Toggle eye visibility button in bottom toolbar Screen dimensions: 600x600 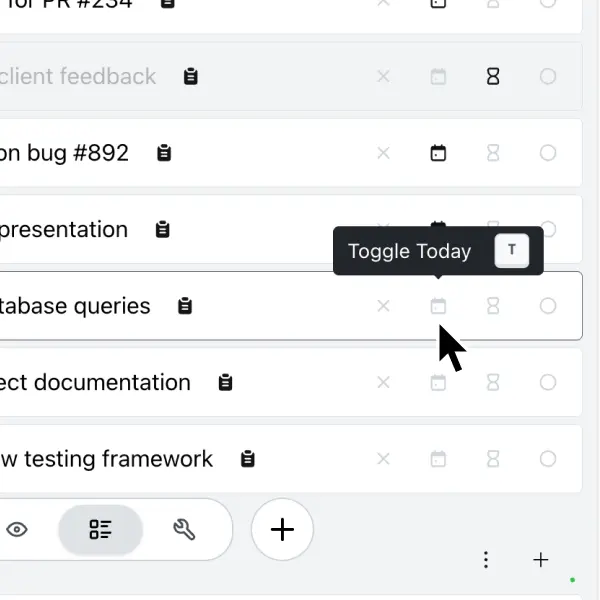click(x=17, y=529)
